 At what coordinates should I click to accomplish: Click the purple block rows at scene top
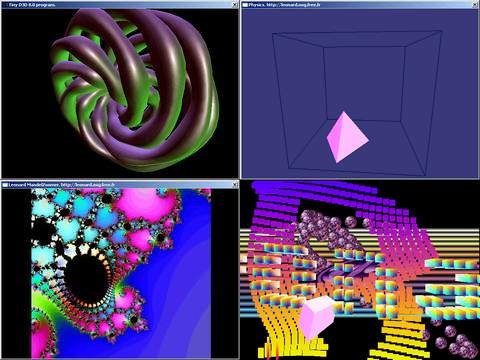click(x=320, y=197)
